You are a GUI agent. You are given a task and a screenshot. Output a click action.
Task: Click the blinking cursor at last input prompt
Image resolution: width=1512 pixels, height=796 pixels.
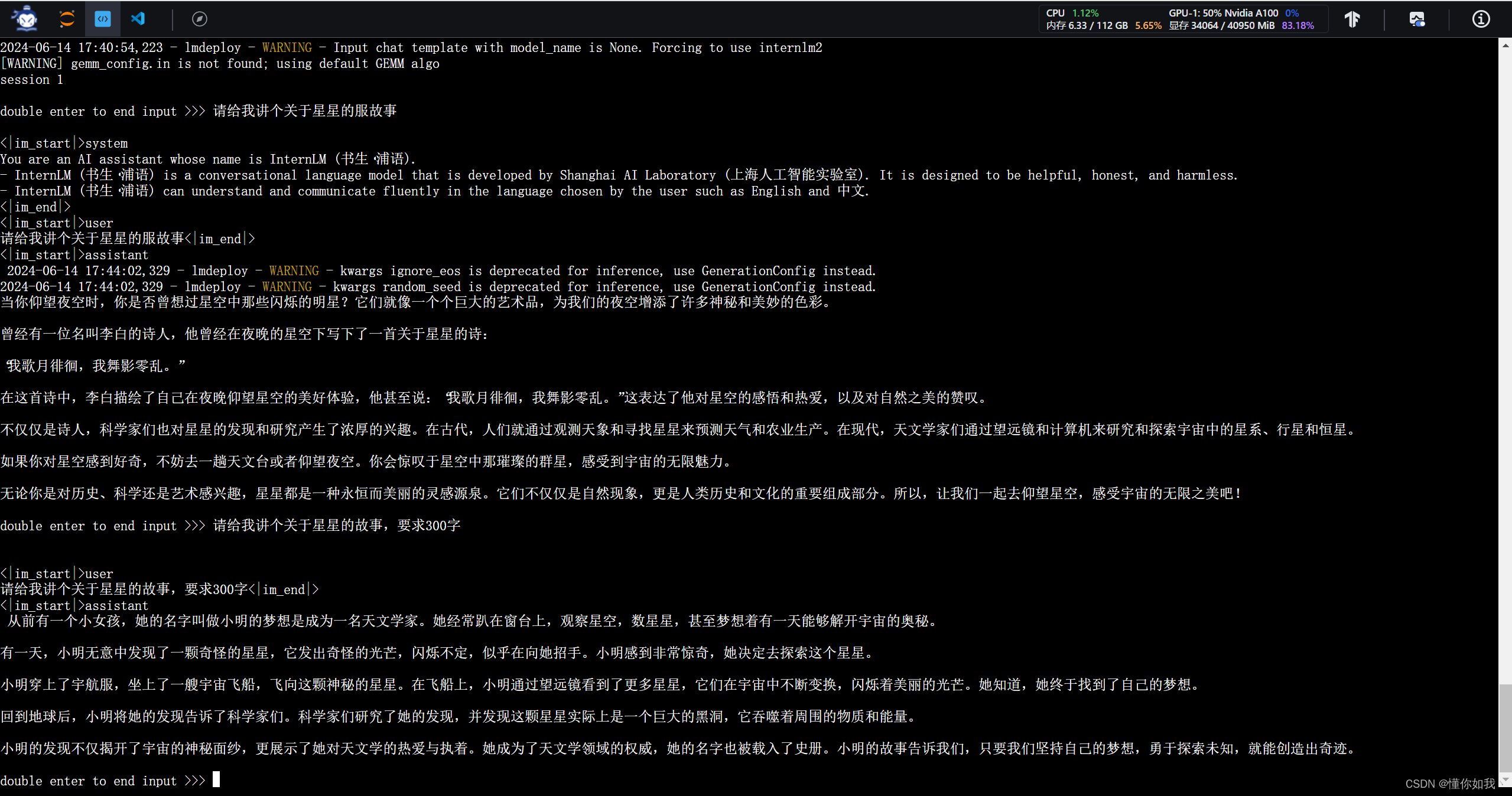[216, 779]
